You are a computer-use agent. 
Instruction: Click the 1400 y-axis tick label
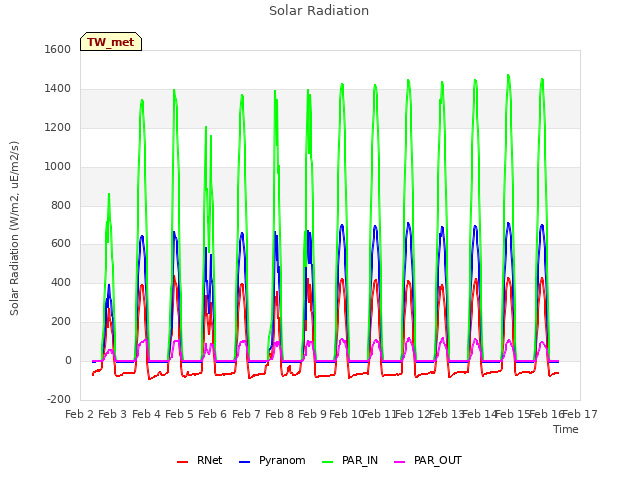(x=58, y=88)
